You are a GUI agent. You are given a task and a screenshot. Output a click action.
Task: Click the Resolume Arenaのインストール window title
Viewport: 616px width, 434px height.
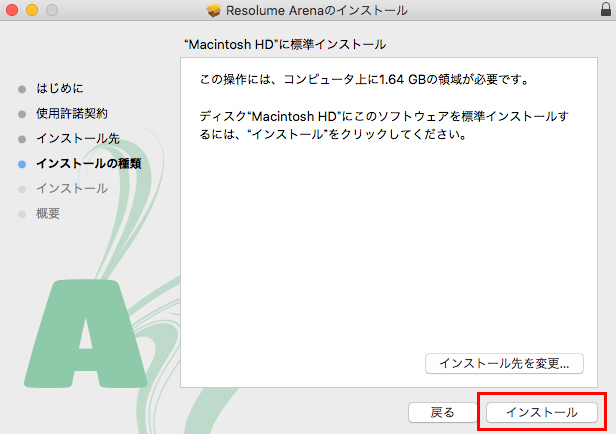pos(317,11)
